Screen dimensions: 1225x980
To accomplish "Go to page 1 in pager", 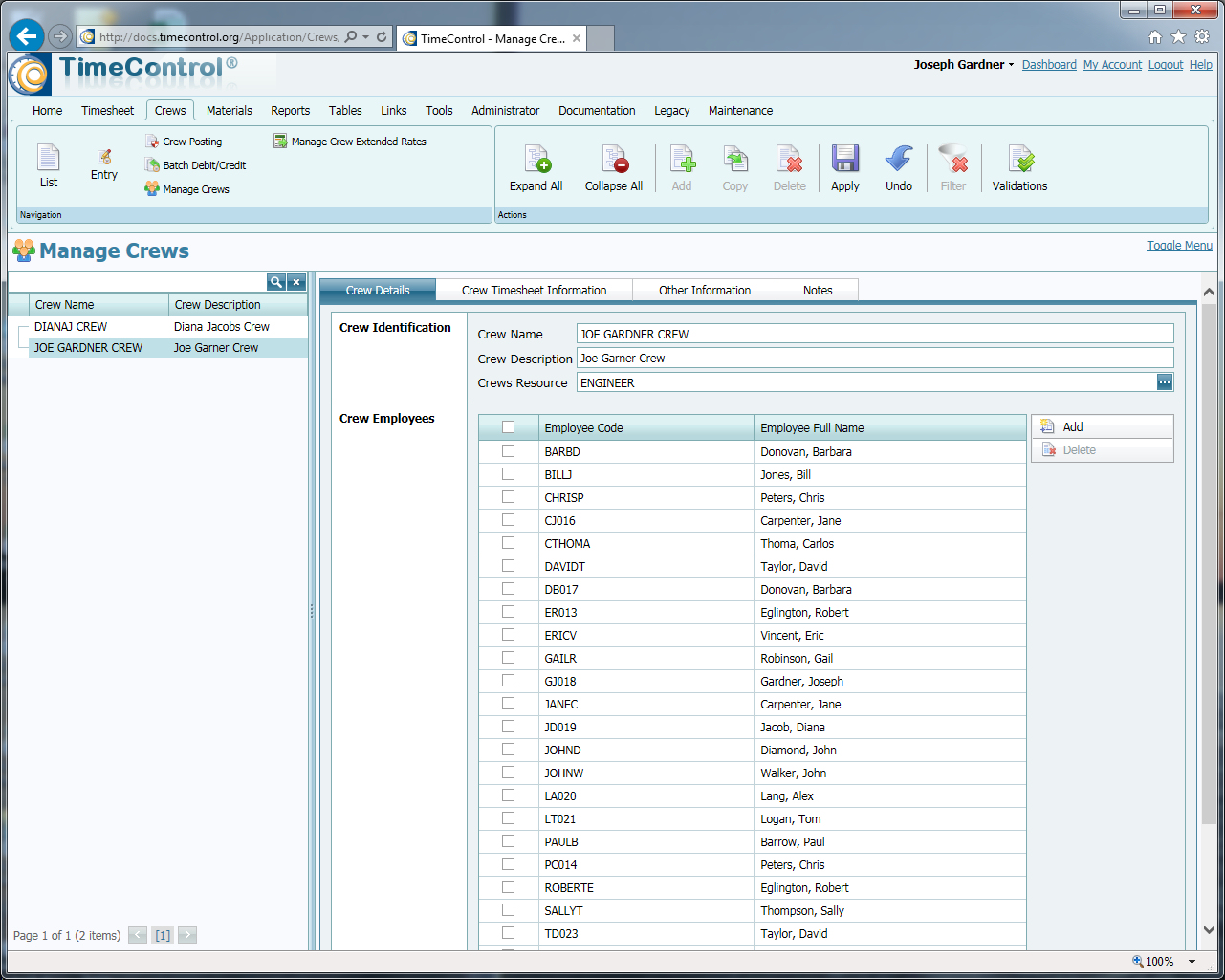I will (163, 936).
